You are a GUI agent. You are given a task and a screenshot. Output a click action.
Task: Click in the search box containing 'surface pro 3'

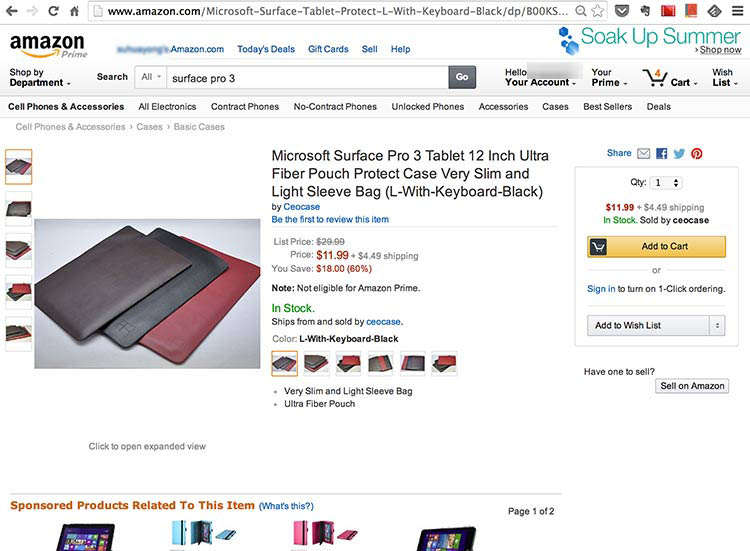(306, 77)
